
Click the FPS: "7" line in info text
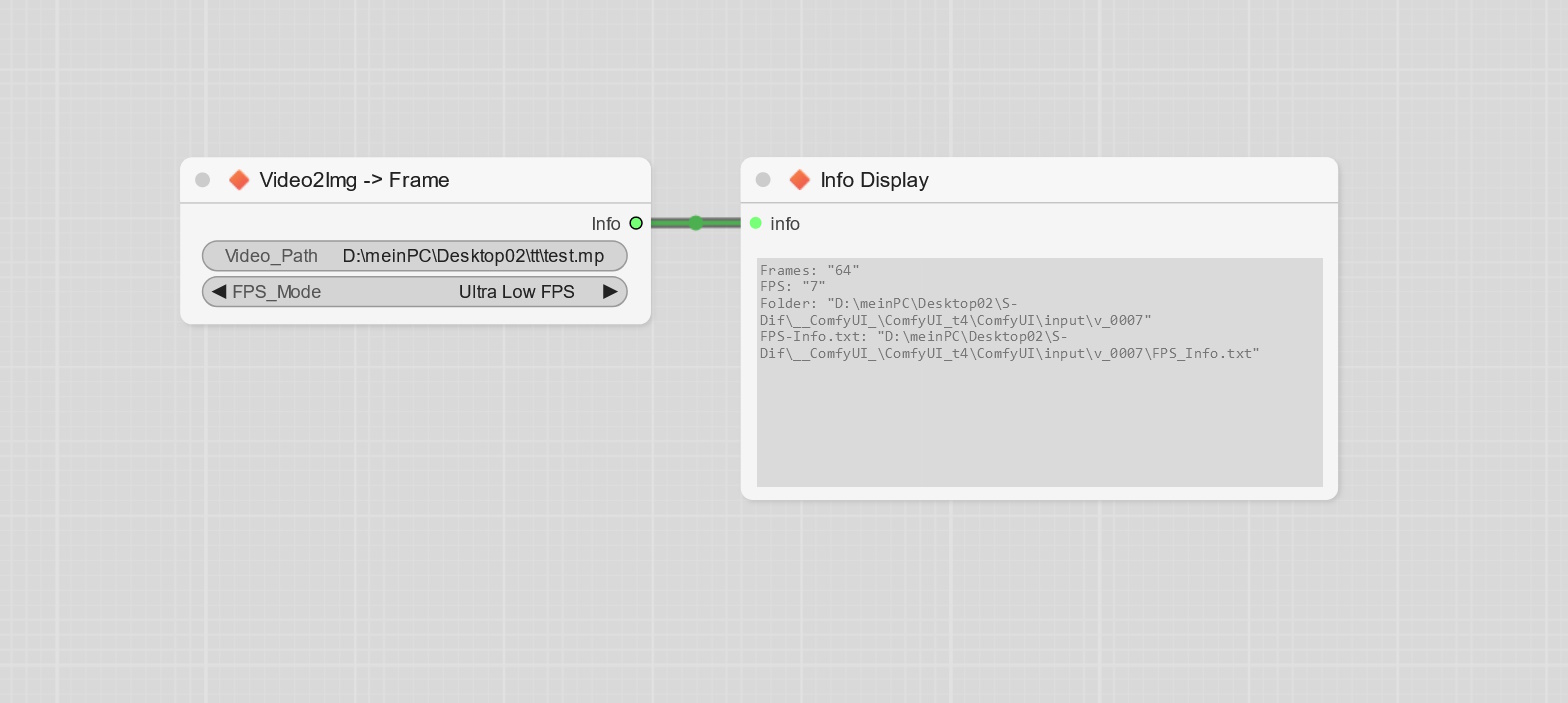point(792,286)
